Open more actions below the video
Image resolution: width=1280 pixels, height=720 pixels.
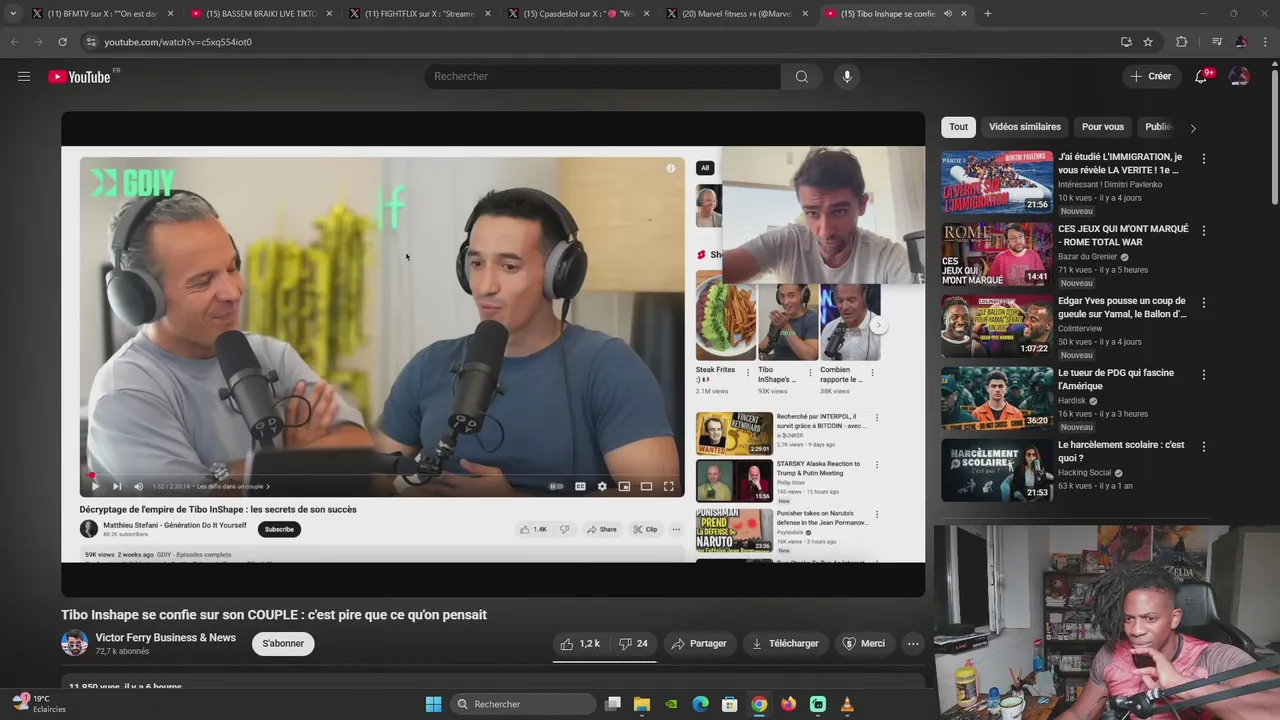click(x=913, y=643)
